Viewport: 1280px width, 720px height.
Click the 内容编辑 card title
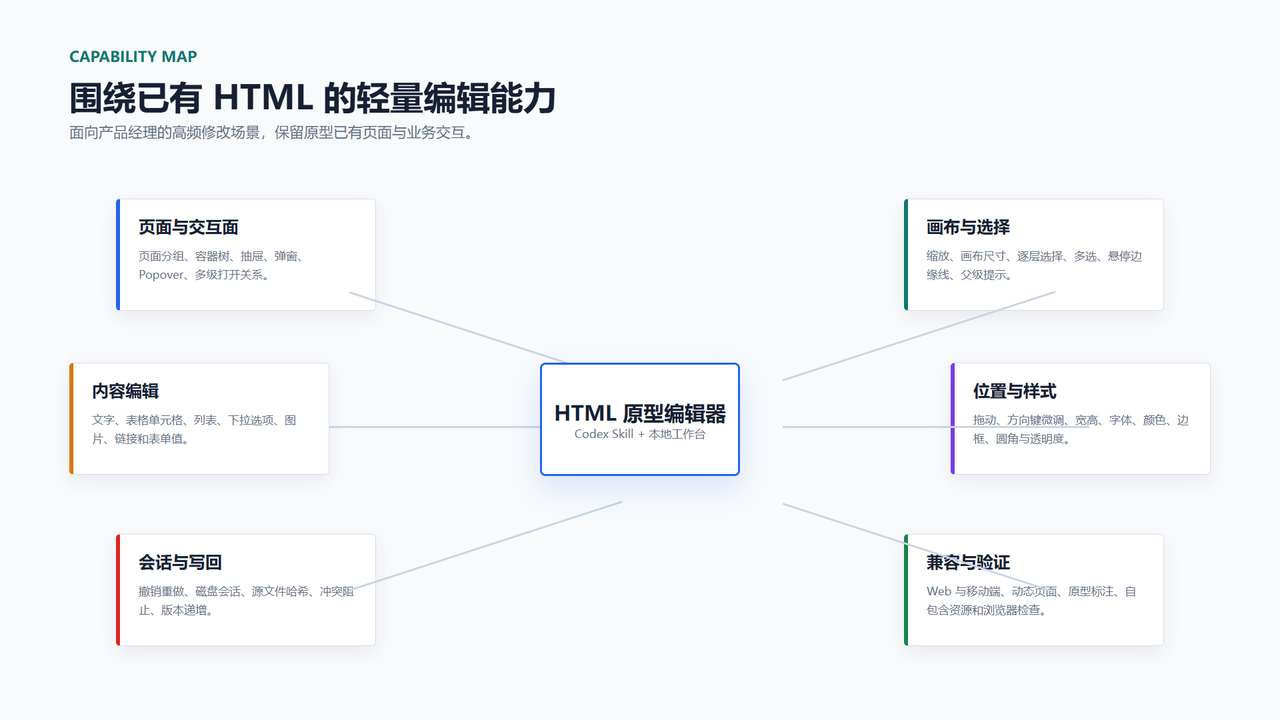125,391
